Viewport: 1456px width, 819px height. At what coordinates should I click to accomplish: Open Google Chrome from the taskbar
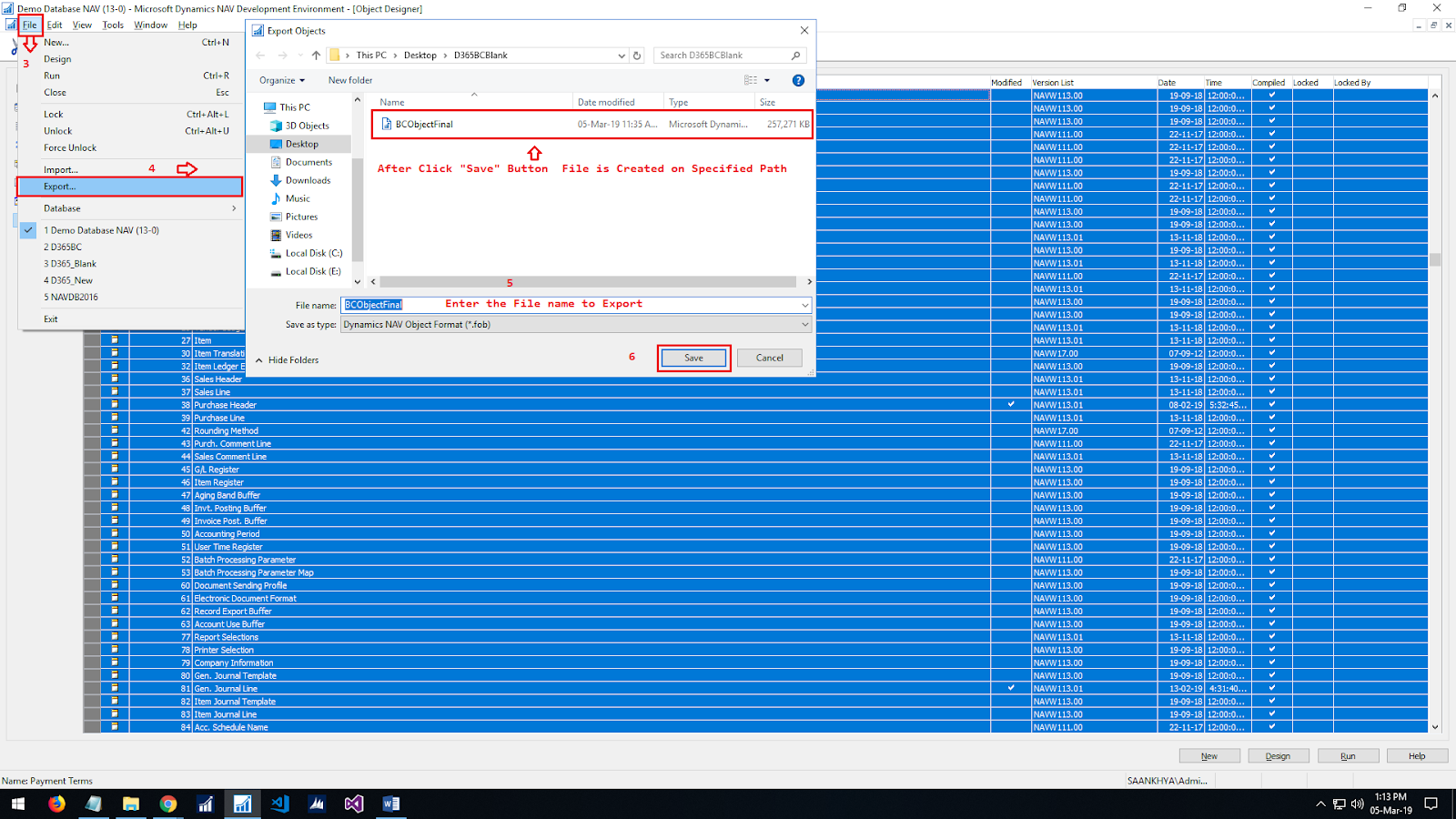168,804
